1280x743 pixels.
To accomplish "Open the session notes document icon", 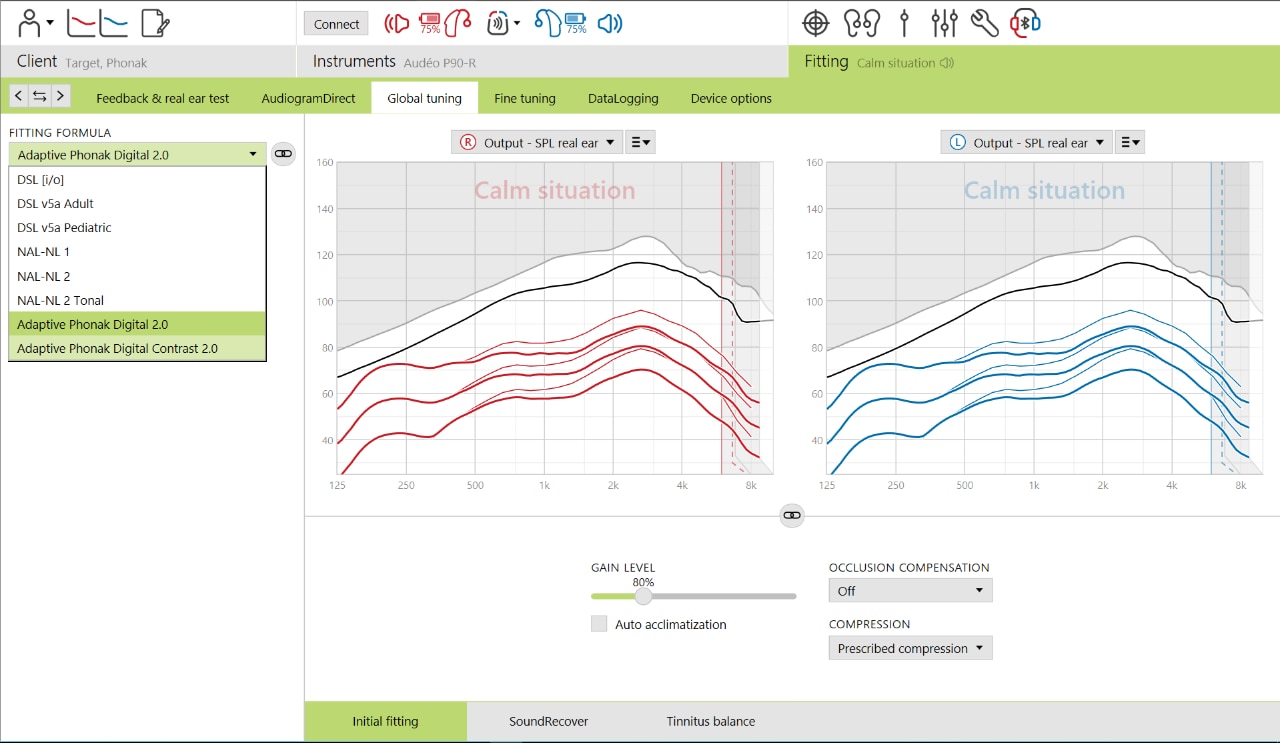I will [x=152, y=22].
